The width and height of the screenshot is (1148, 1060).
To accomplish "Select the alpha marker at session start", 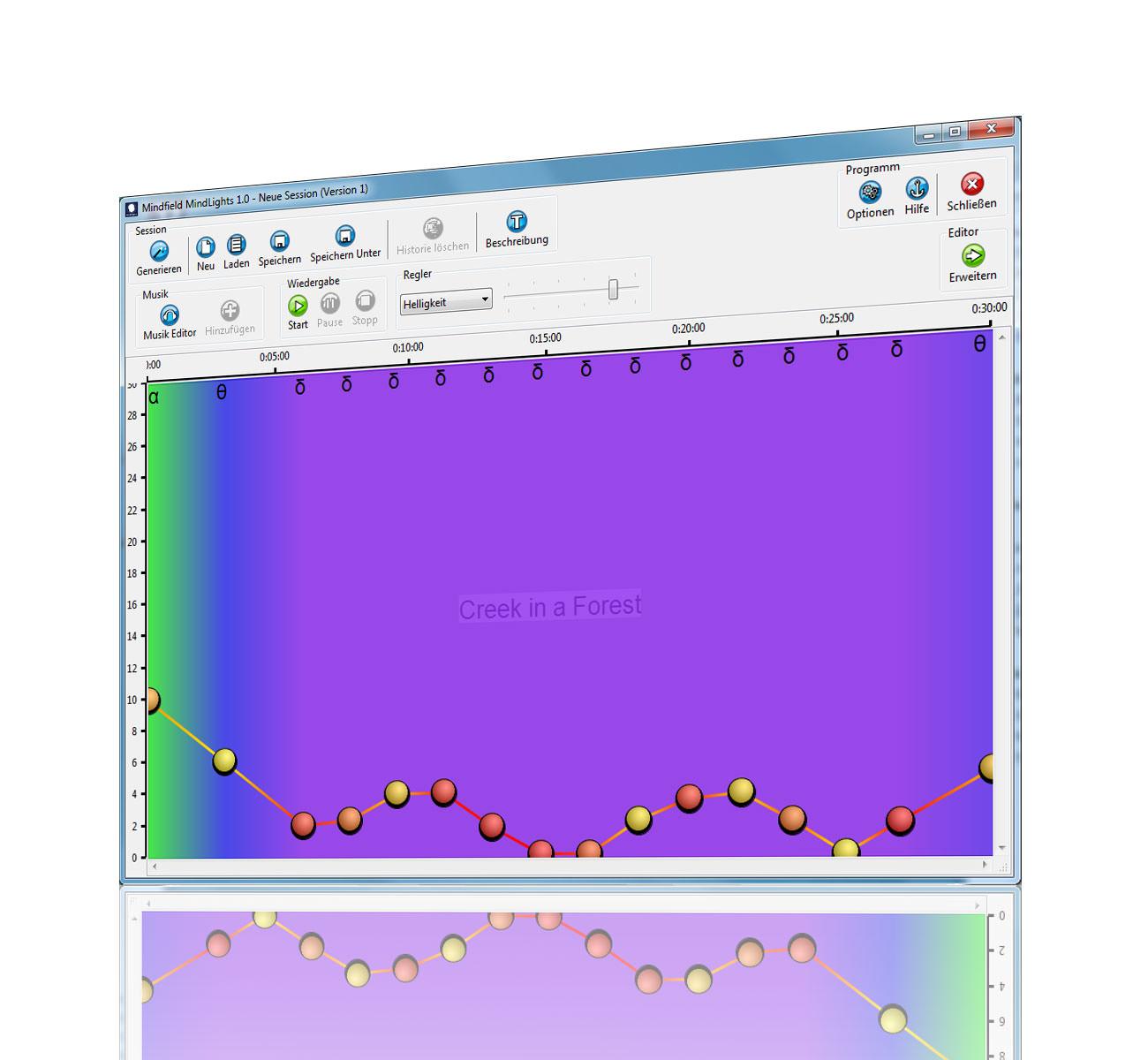I will pos(154,397).
